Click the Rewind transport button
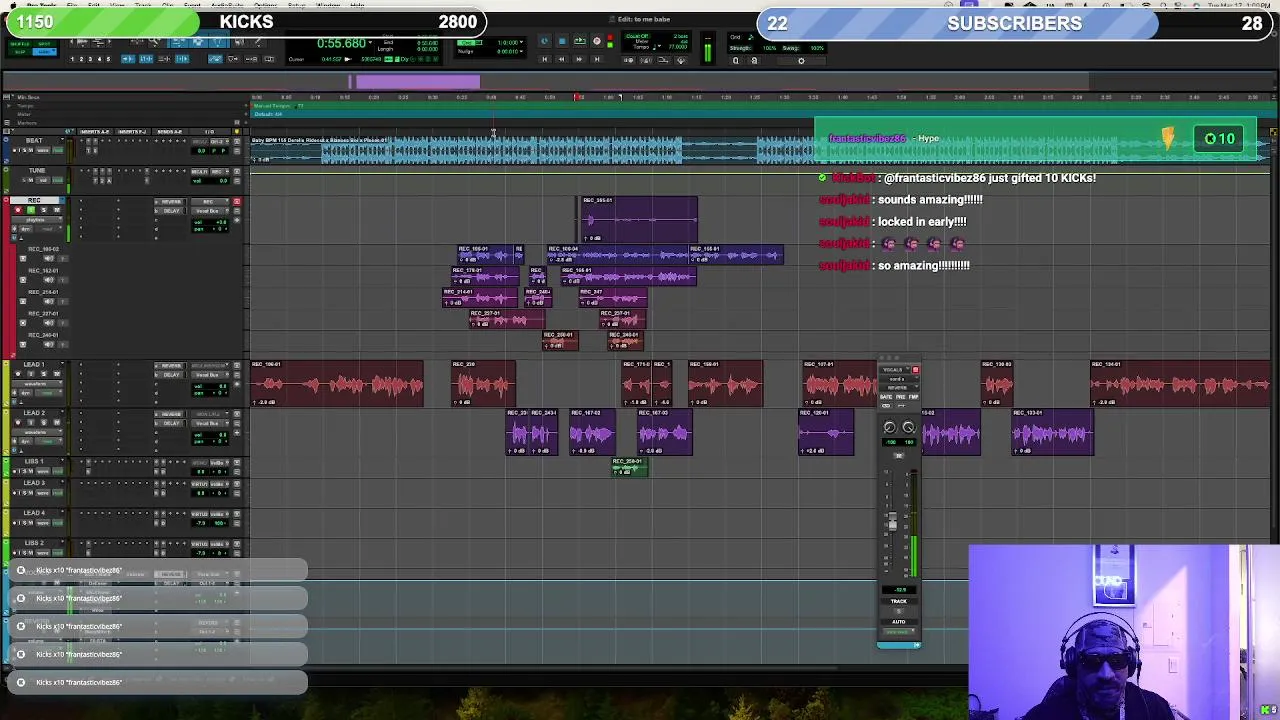The image size is (1280, 720). click(x=561, y=59)
